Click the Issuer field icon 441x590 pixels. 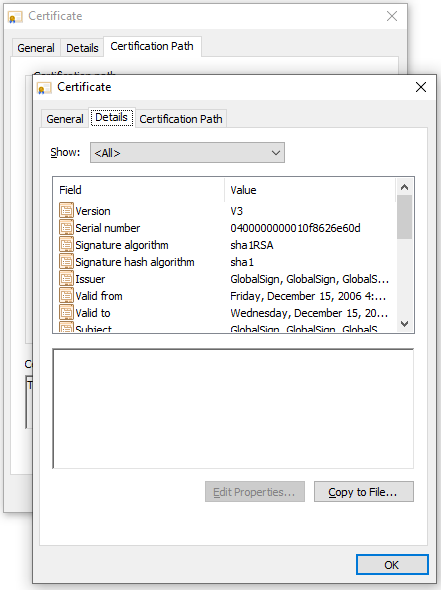66,278
